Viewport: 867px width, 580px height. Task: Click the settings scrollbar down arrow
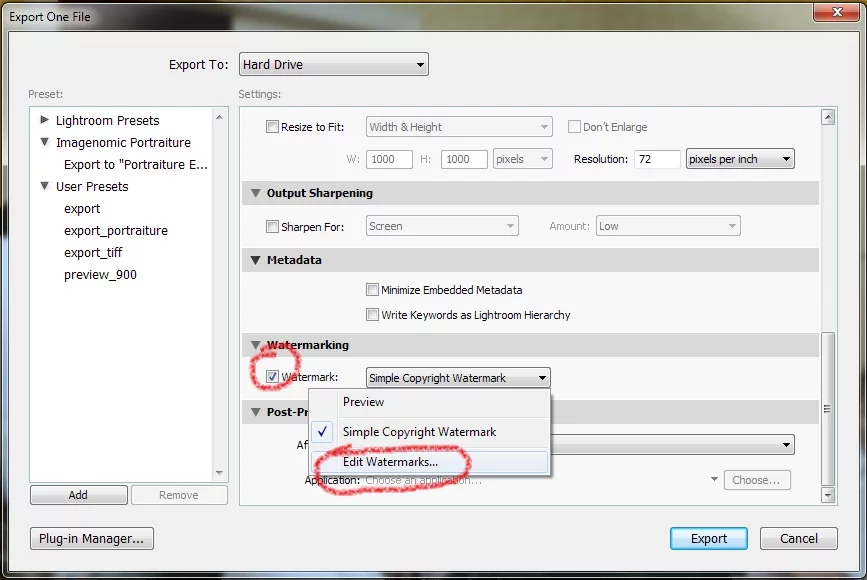click(x=828, y=495)
